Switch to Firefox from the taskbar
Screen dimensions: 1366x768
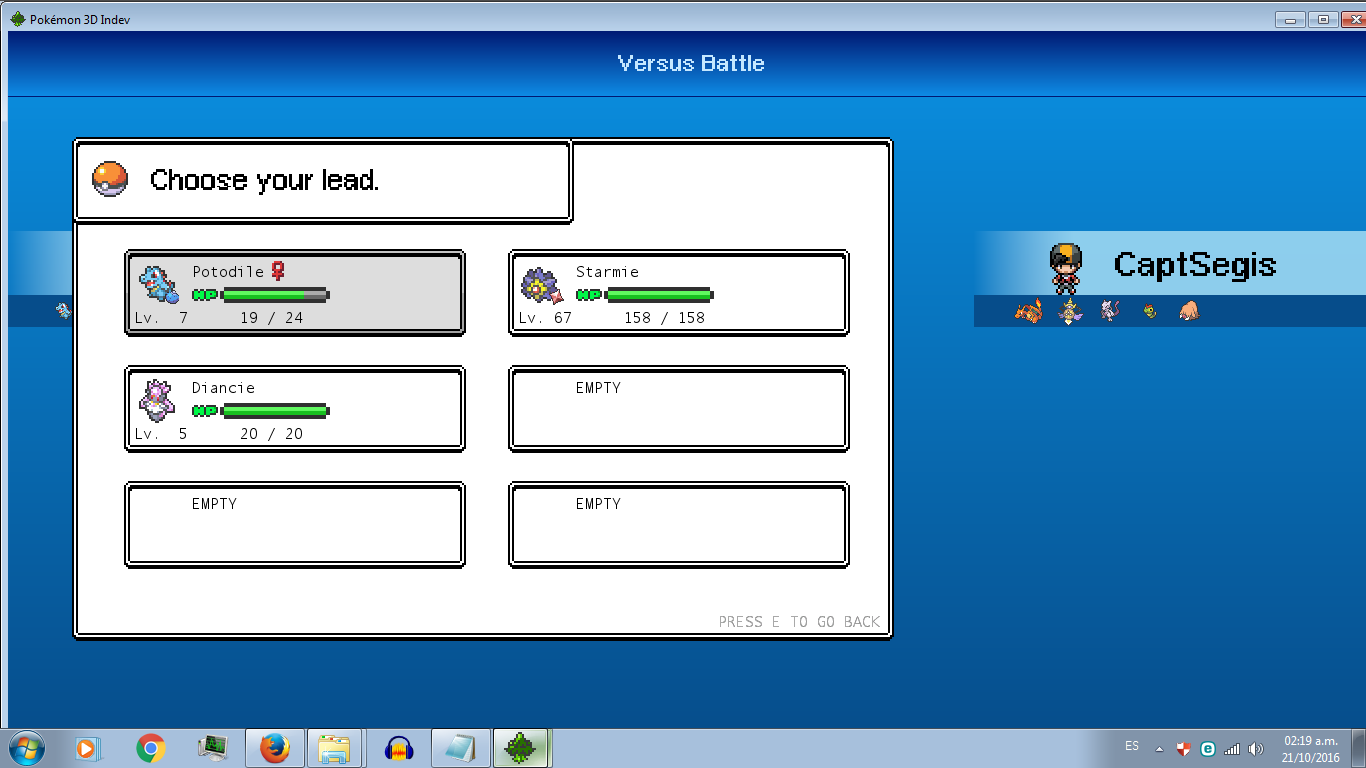(x=274, y=748)
